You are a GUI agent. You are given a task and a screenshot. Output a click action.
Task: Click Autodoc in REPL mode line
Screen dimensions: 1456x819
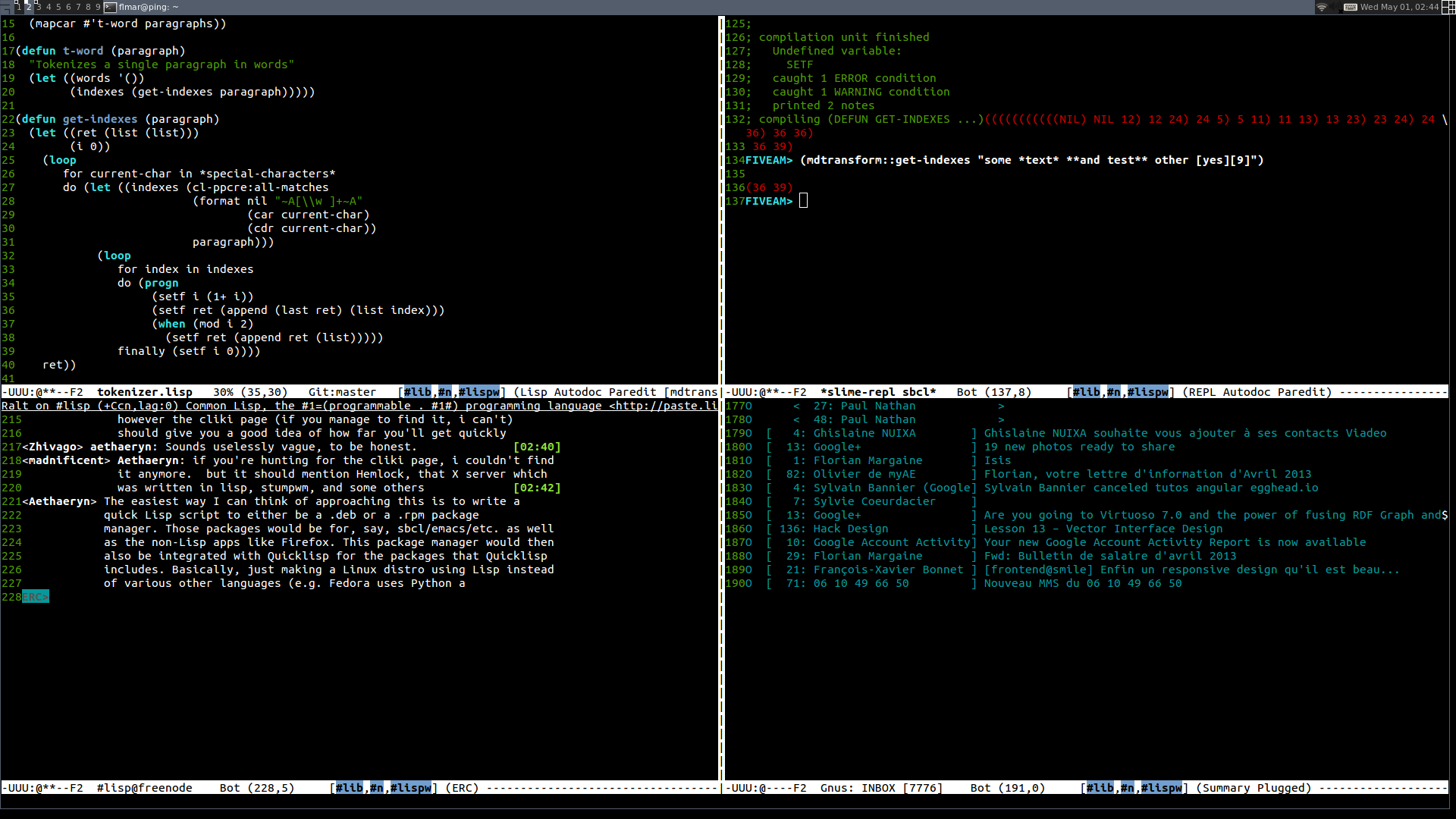pos(1243,392)
